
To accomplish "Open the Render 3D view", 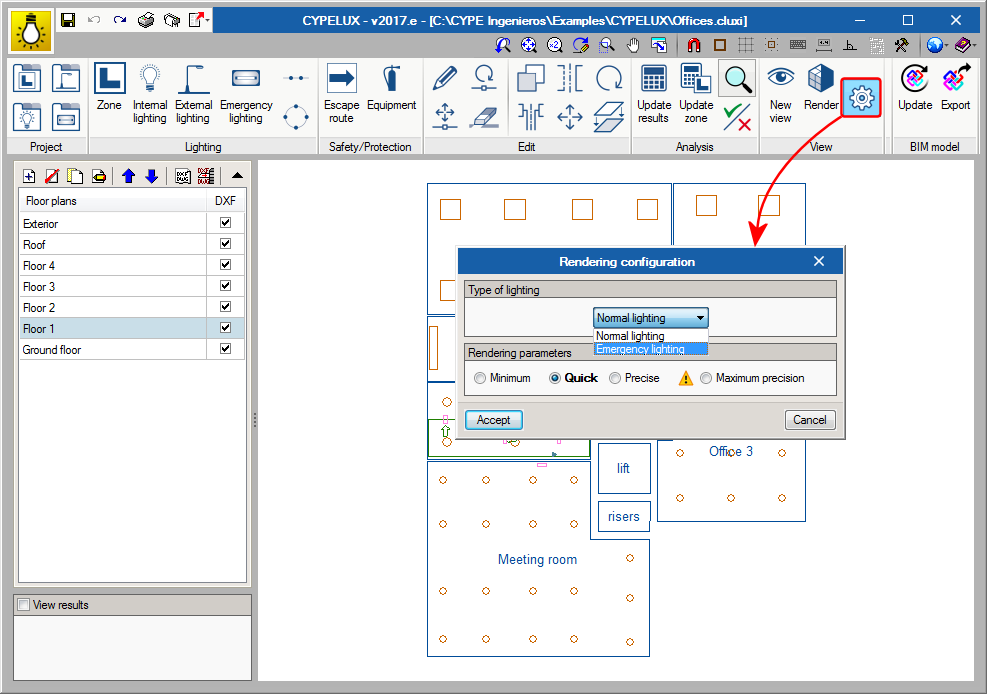I will tap(821, 92).
